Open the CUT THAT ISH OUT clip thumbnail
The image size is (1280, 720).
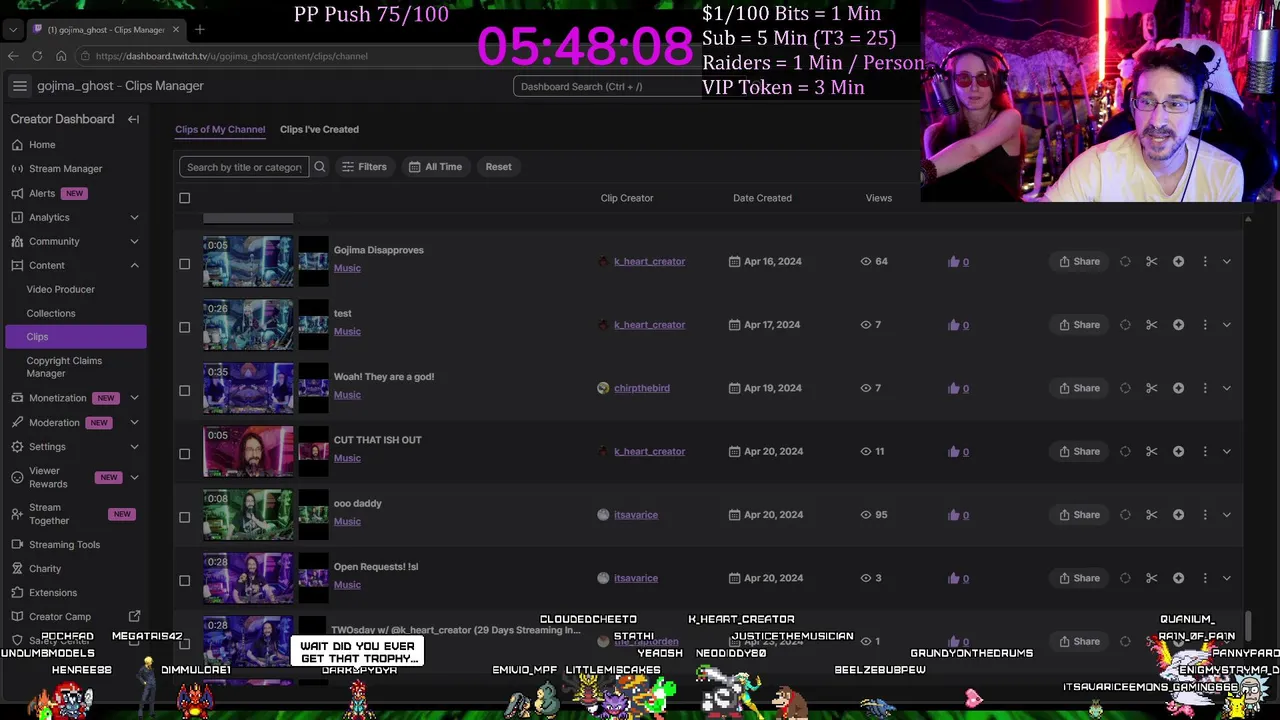(249, 452)
